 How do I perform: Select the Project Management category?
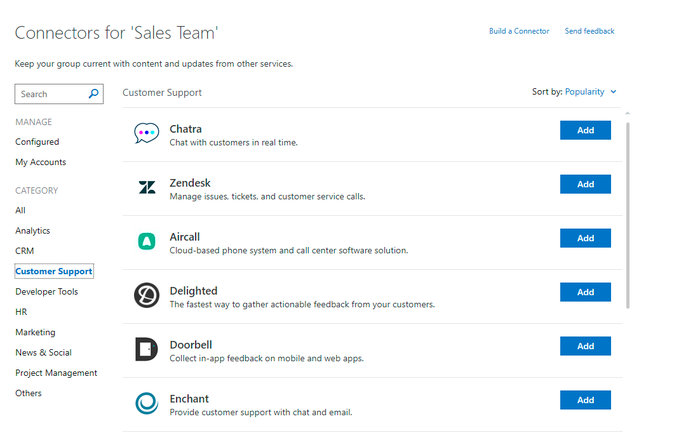[56, 373]
